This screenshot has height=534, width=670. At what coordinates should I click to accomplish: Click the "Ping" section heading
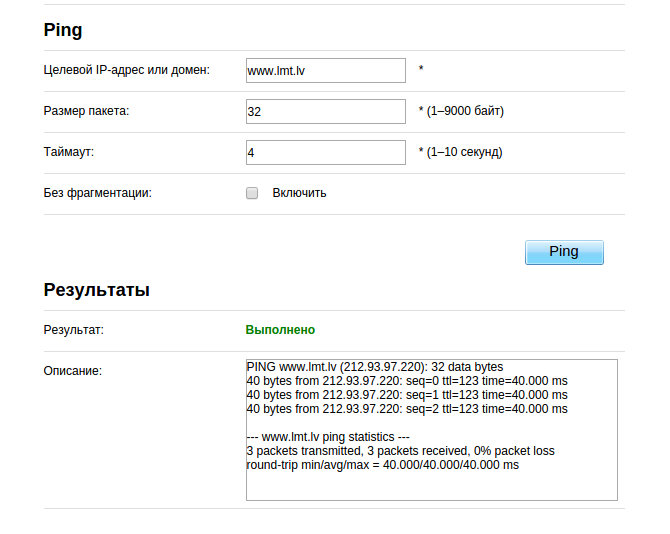63,30
